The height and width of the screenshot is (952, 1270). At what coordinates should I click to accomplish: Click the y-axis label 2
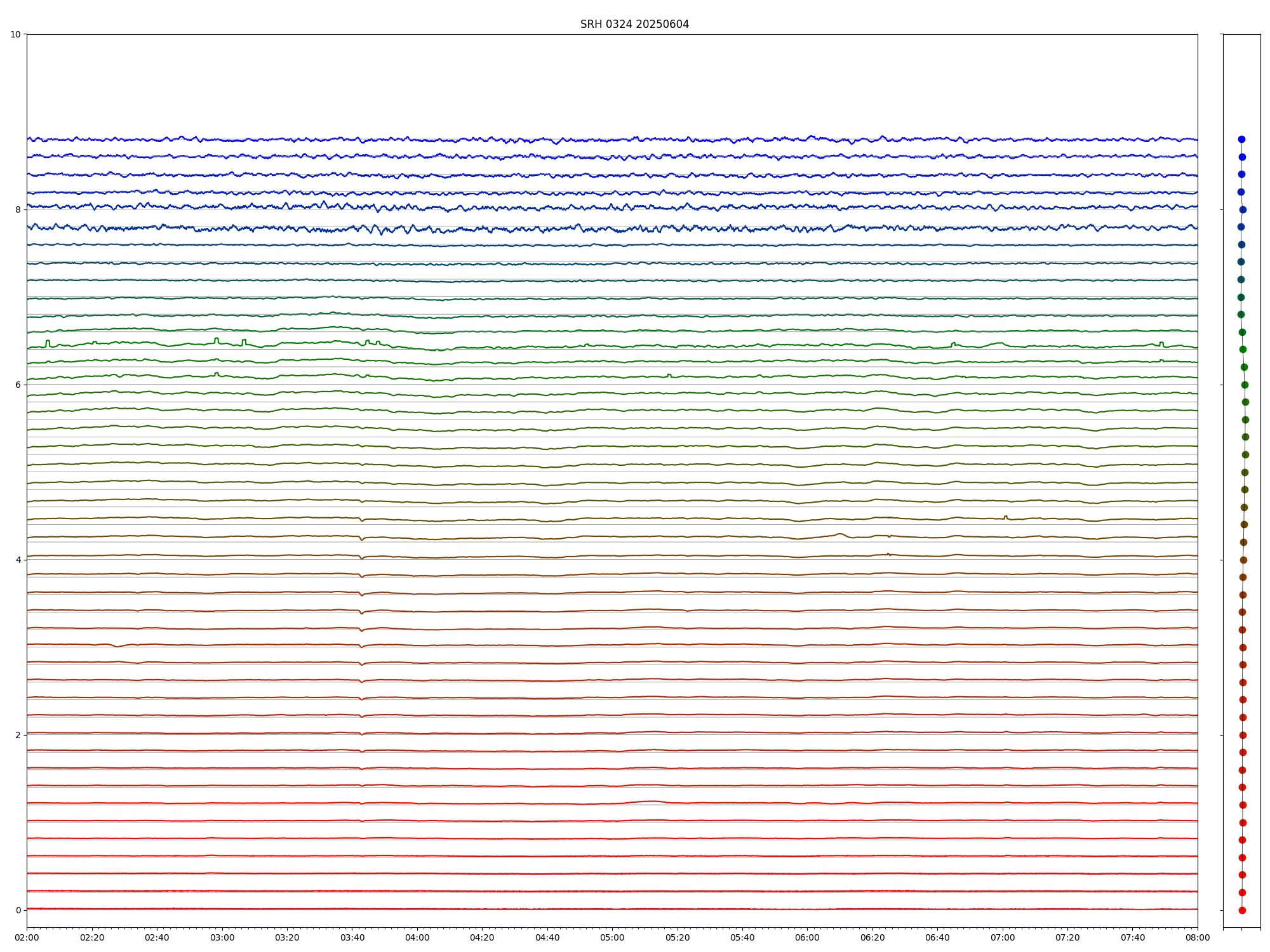(x=18, y=735)
